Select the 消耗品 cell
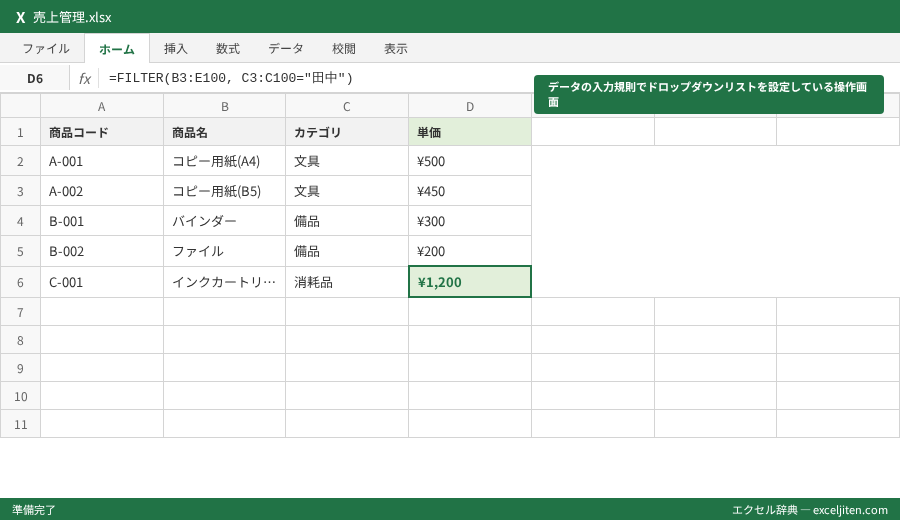This screenshot has height=520, width=900. click(x=347, y=282)
